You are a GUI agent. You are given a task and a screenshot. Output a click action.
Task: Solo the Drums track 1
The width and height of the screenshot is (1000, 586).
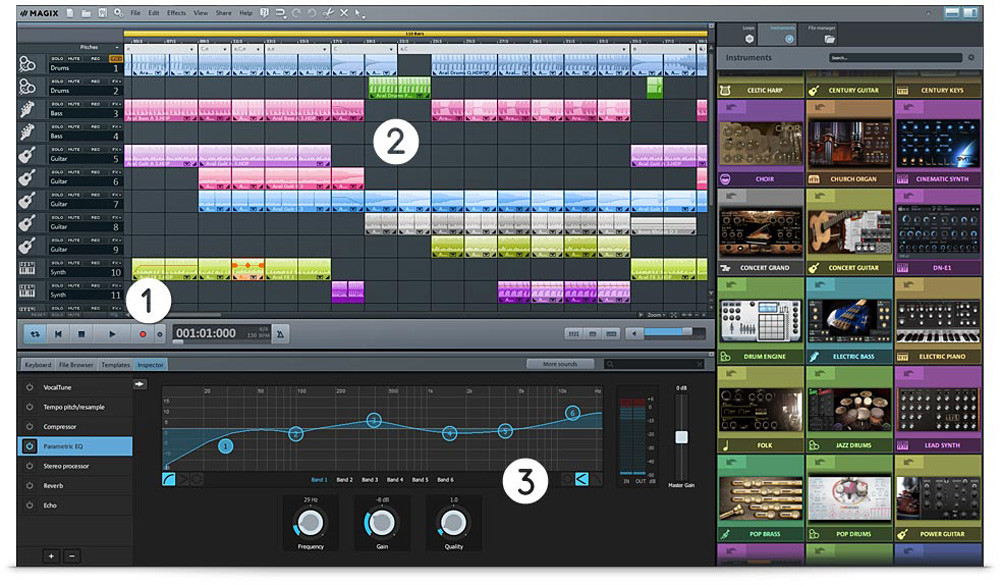point(57,59)
